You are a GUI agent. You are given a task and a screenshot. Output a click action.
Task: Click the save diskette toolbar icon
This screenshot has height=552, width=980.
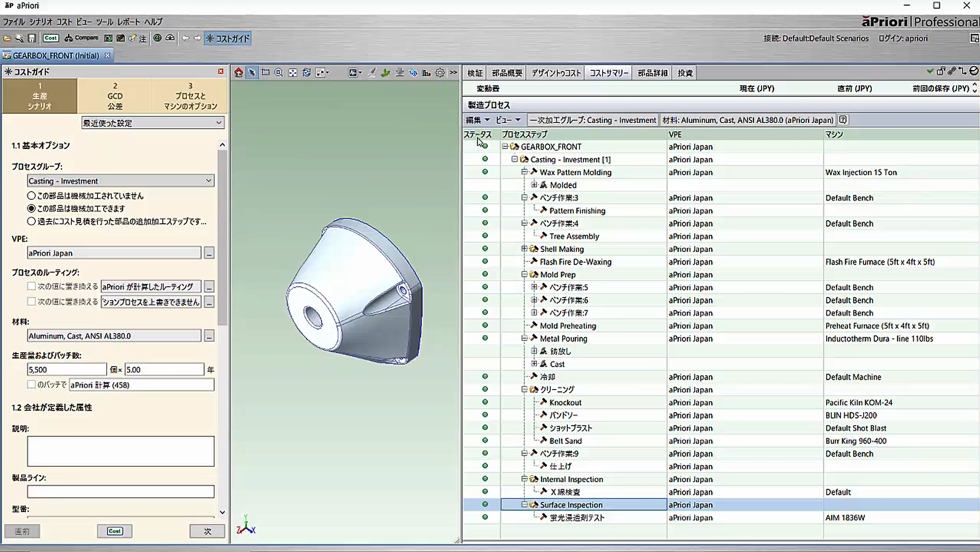click(32, 38)
